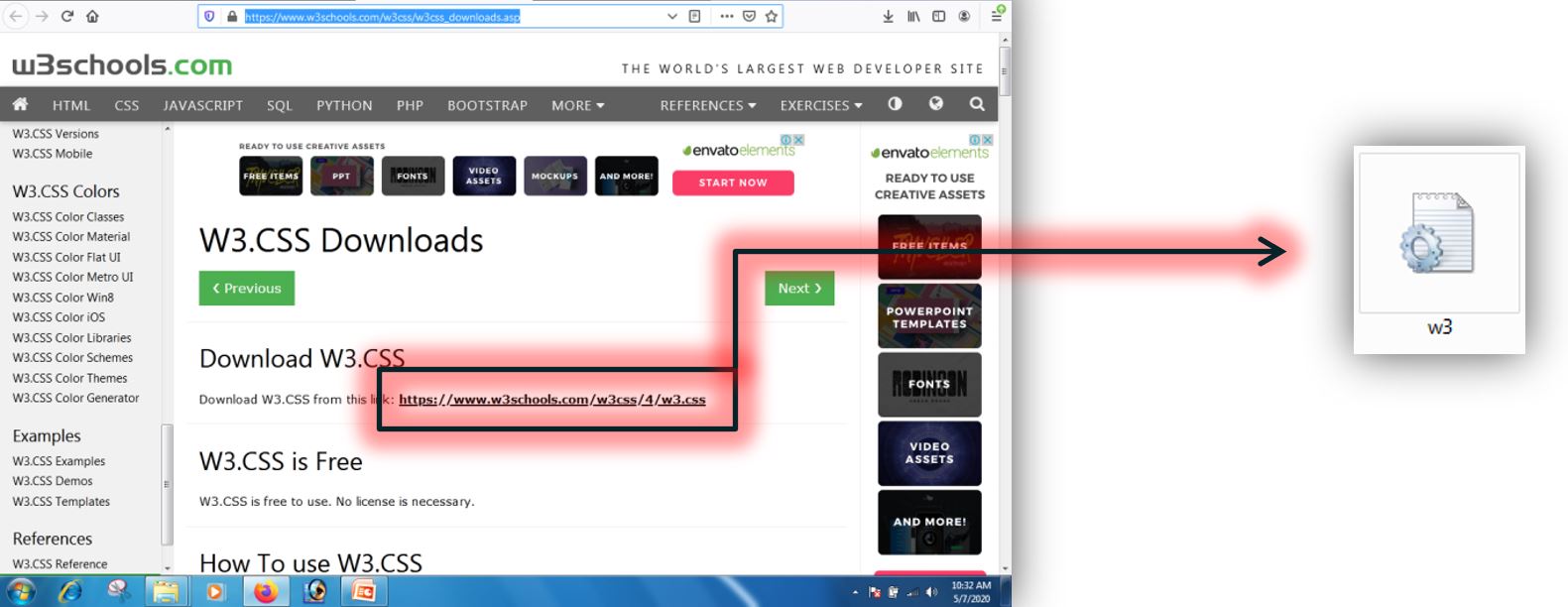Screen dimensions: 1568x607
Task: Open W3.CSS Color Libraries link
Action: [x=71, y=338]
